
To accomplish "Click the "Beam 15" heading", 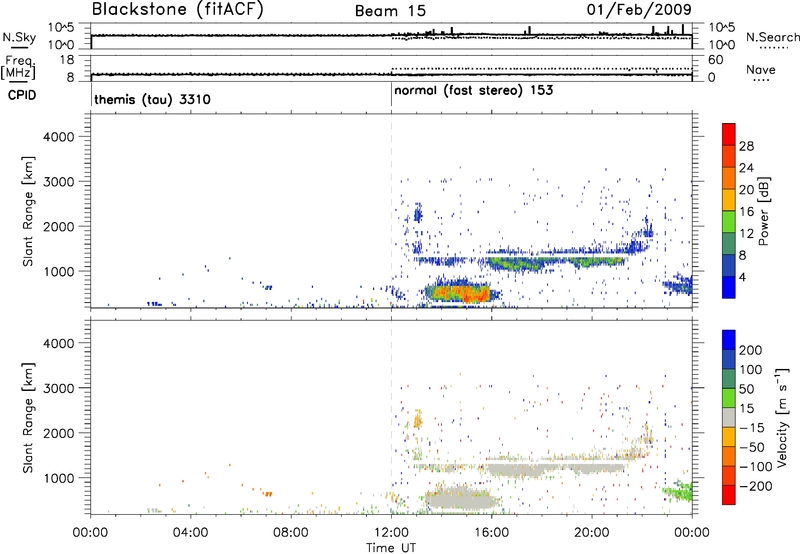I will click(390, 11).
